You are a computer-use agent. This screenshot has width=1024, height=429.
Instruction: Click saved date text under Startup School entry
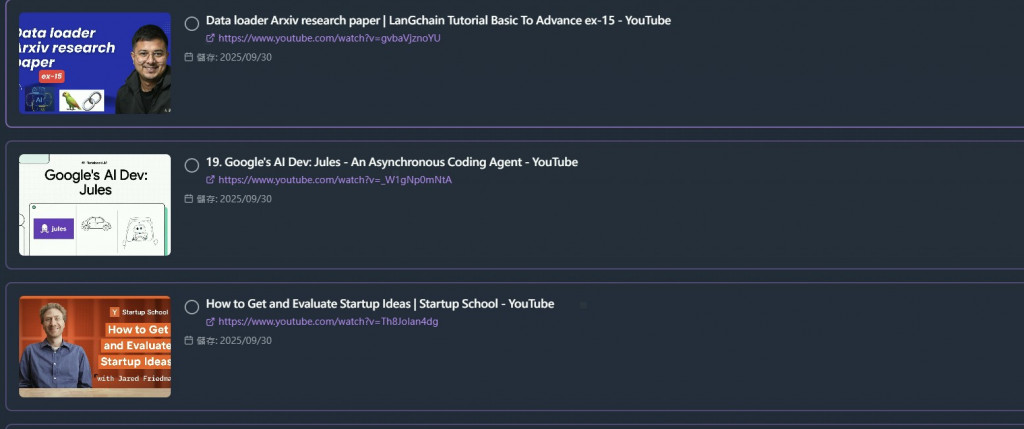point(234,341)
